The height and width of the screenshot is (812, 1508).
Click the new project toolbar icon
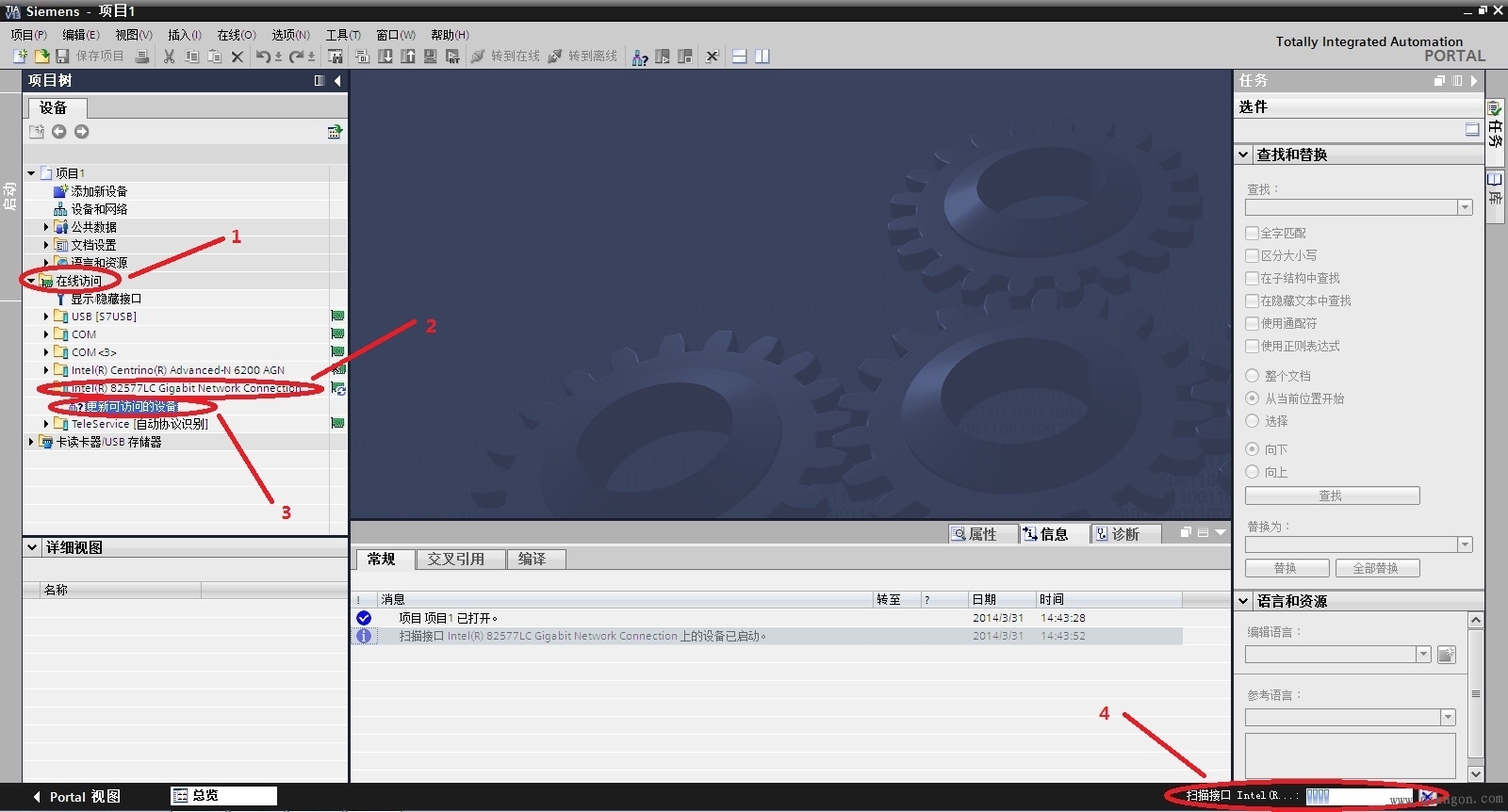point(20,57)
